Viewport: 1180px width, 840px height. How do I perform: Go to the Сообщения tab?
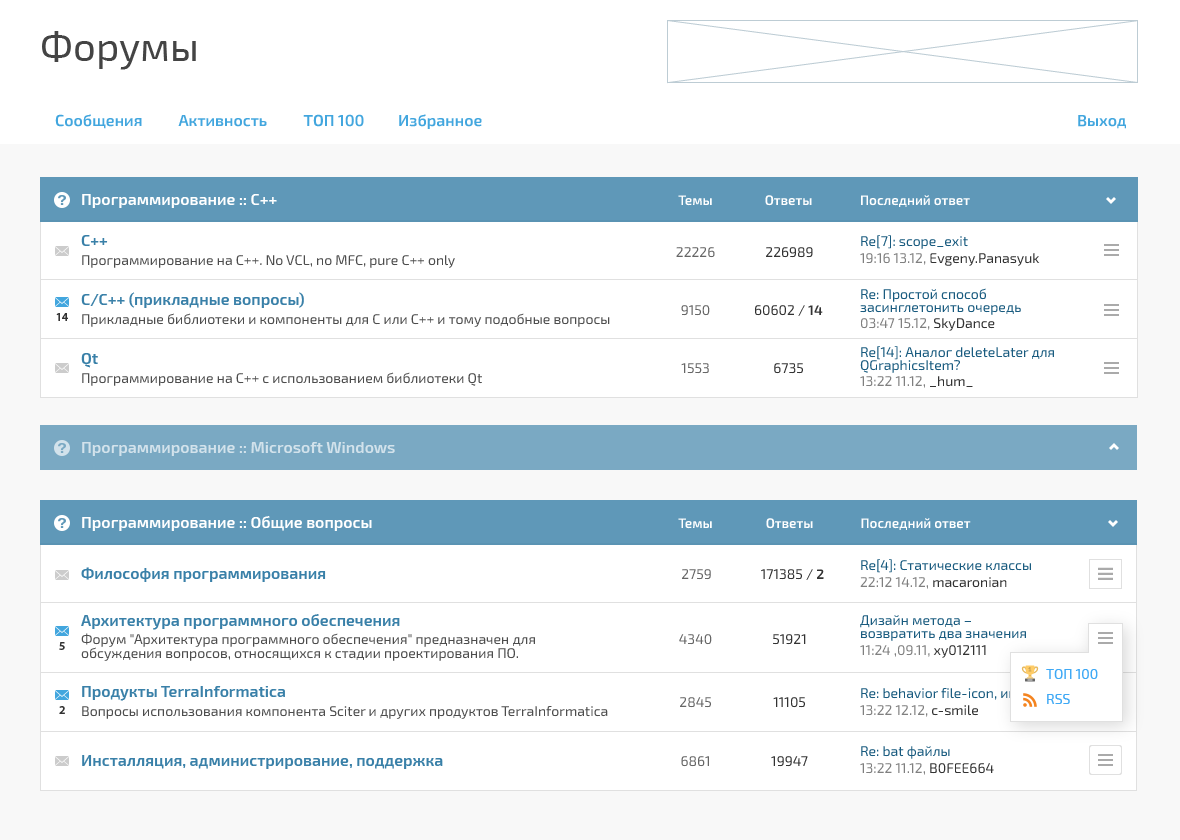98,121
